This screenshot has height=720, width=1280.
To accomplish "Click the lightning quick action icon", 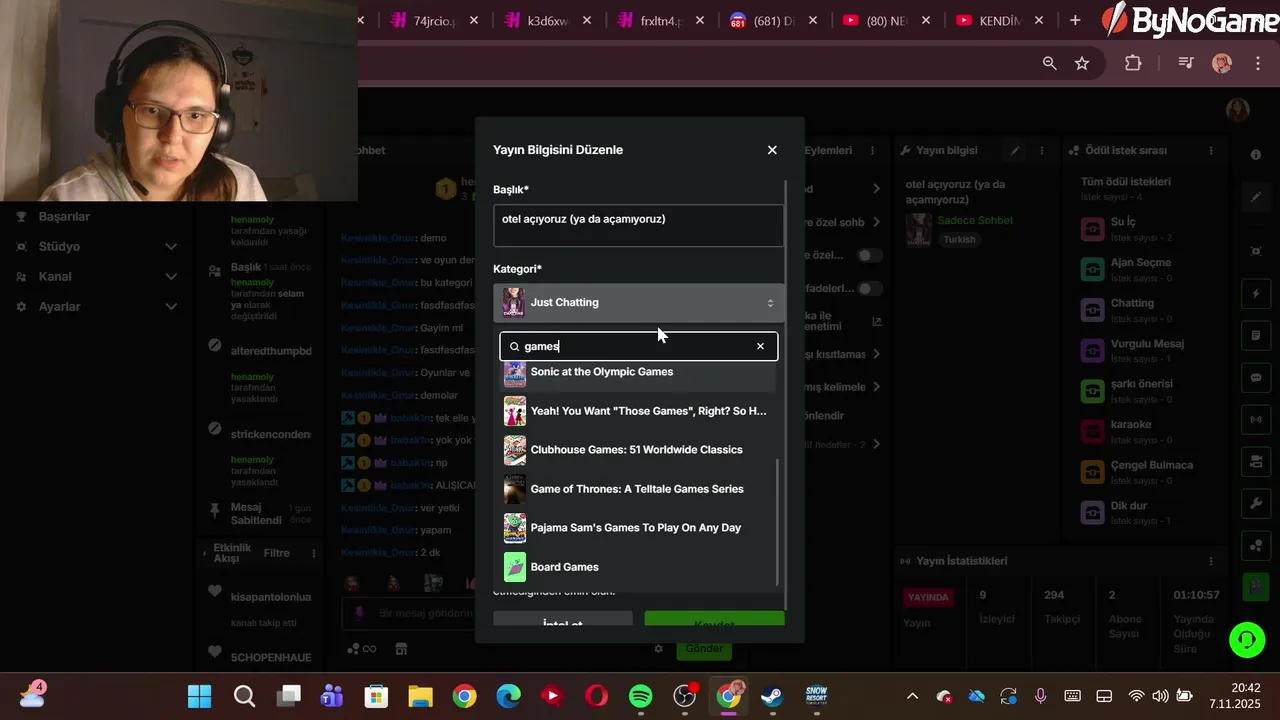I will pyautogui.click(x=1256, y=294).
